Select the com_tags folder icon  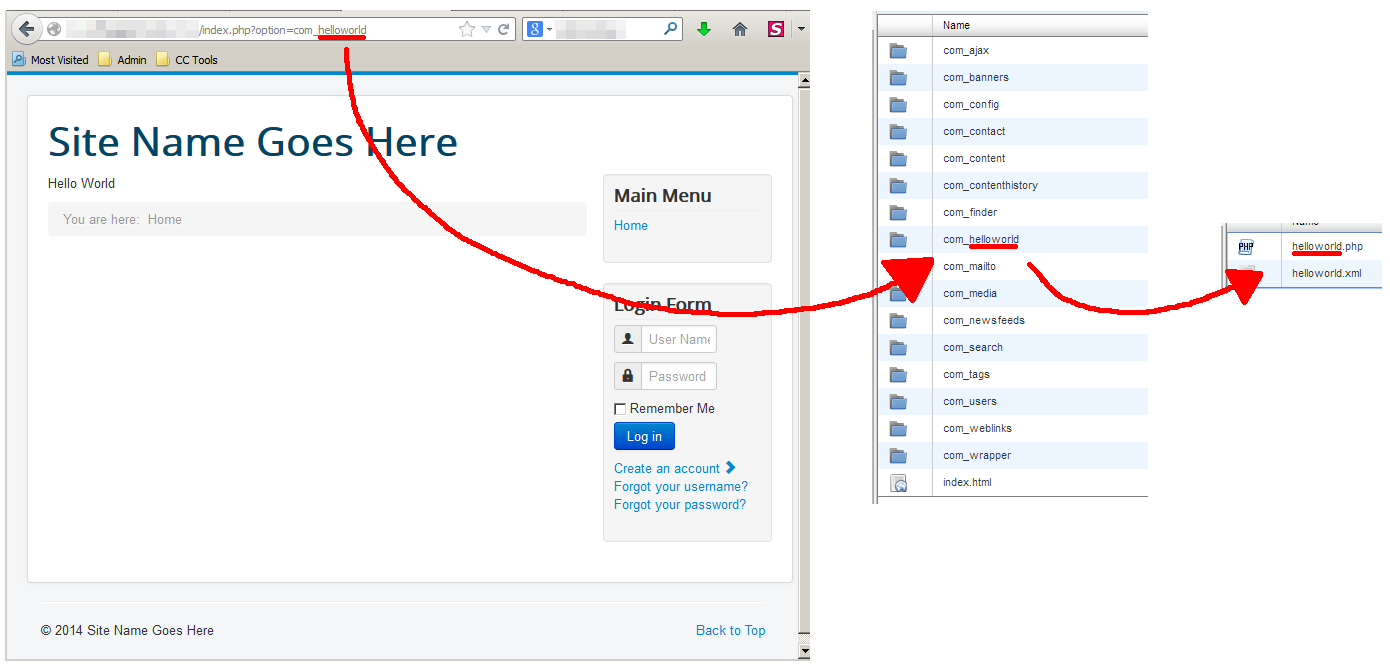[x=898, y=374]
